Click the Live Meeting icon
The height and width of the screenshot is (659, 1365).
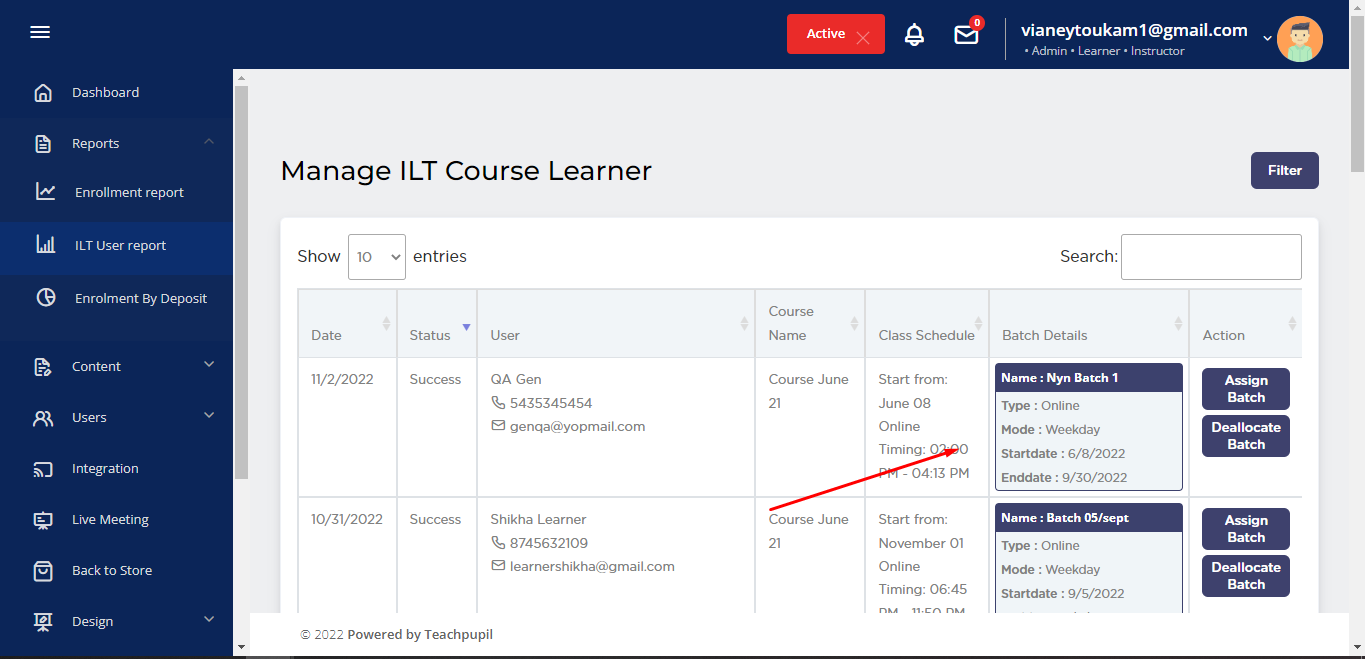[x=43, y=520]
